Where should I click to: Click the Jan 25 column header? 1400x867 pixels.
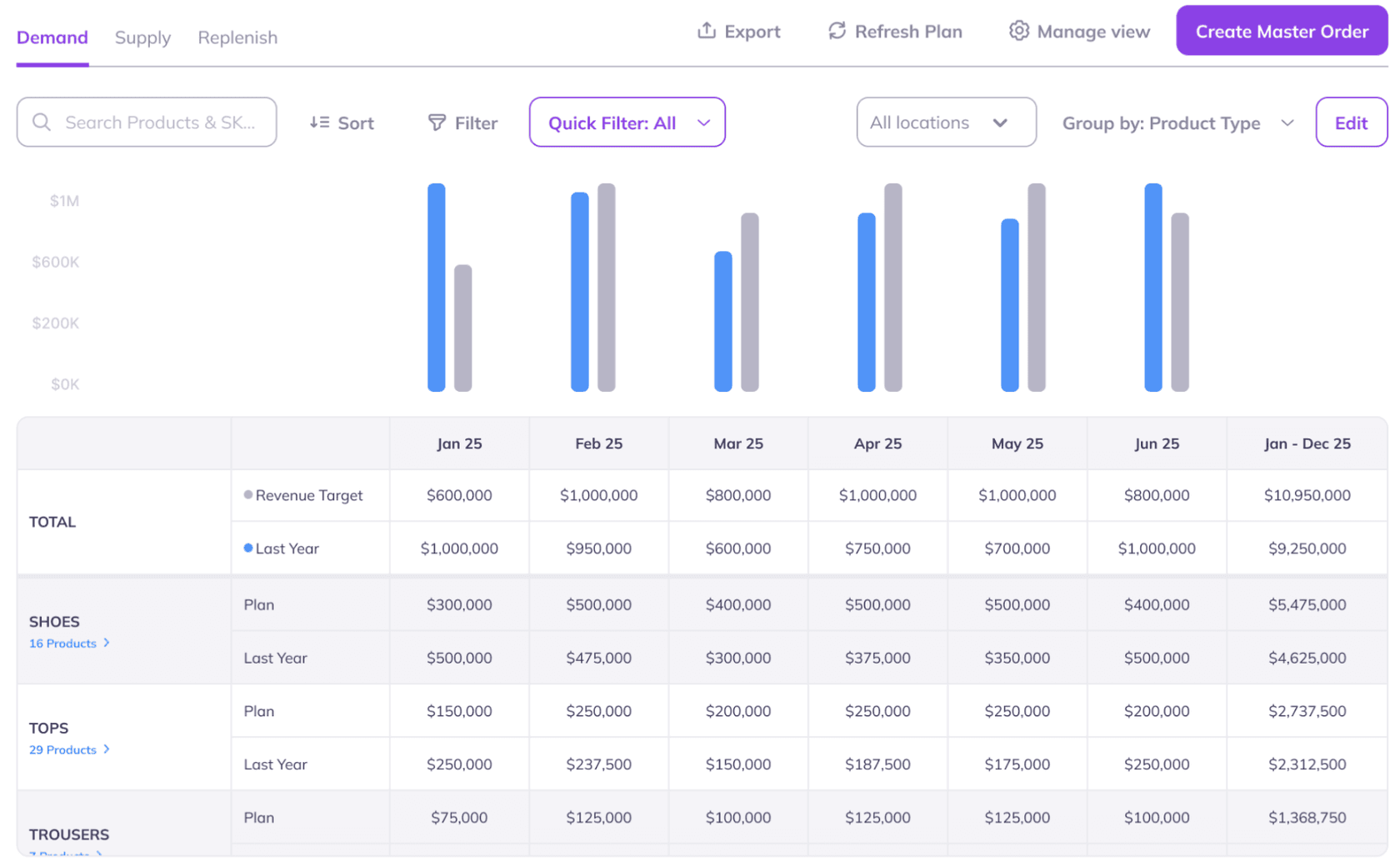[459, 444]
